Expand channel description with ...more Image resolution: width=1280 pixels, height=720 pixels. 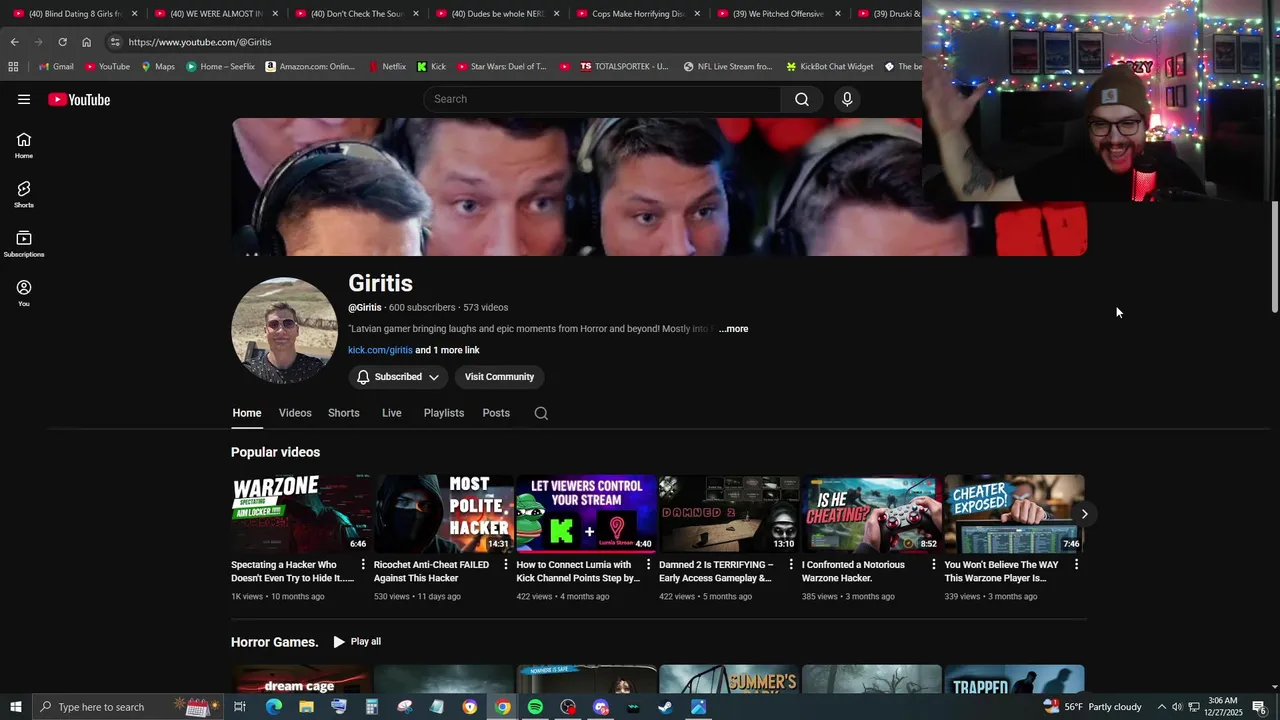coord(733,329)
